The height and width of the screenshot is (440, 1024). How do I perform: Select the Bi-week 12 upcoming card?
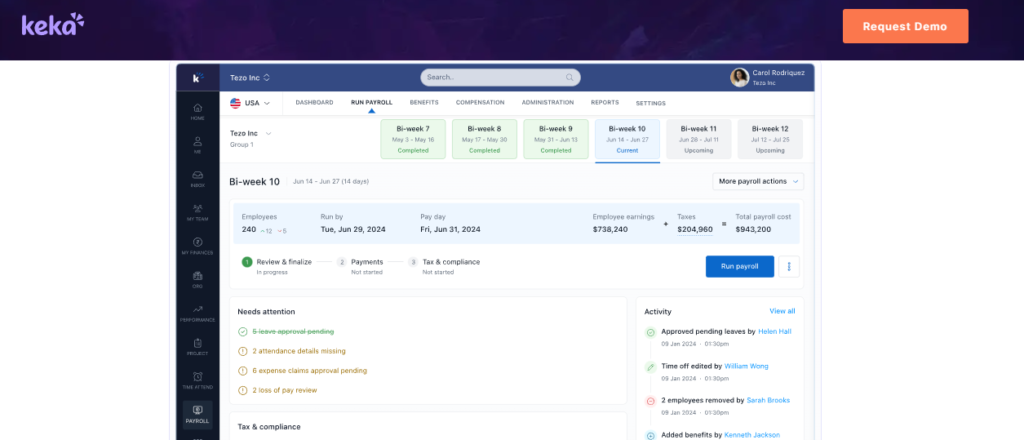tap(770, 139)
